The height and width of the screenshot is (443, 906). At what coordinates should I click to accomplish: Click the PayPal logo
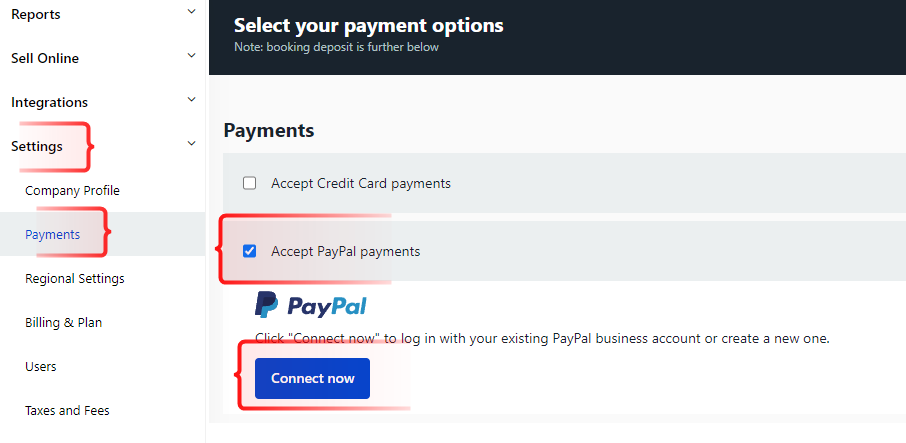click(311, 306)
